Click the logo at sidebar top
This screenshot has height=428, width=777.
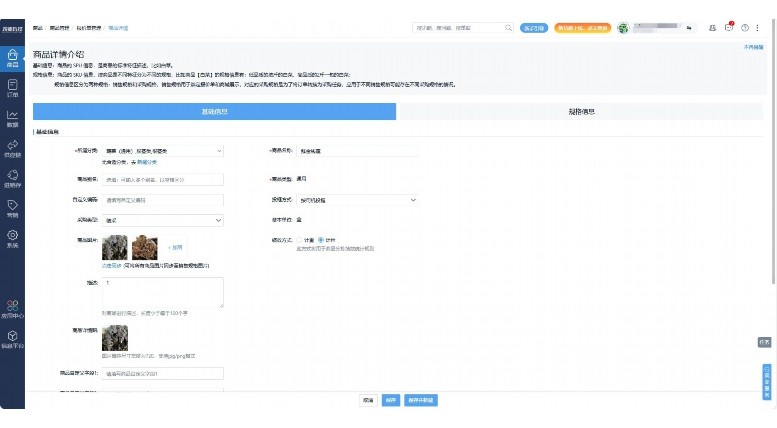(12, 29)
